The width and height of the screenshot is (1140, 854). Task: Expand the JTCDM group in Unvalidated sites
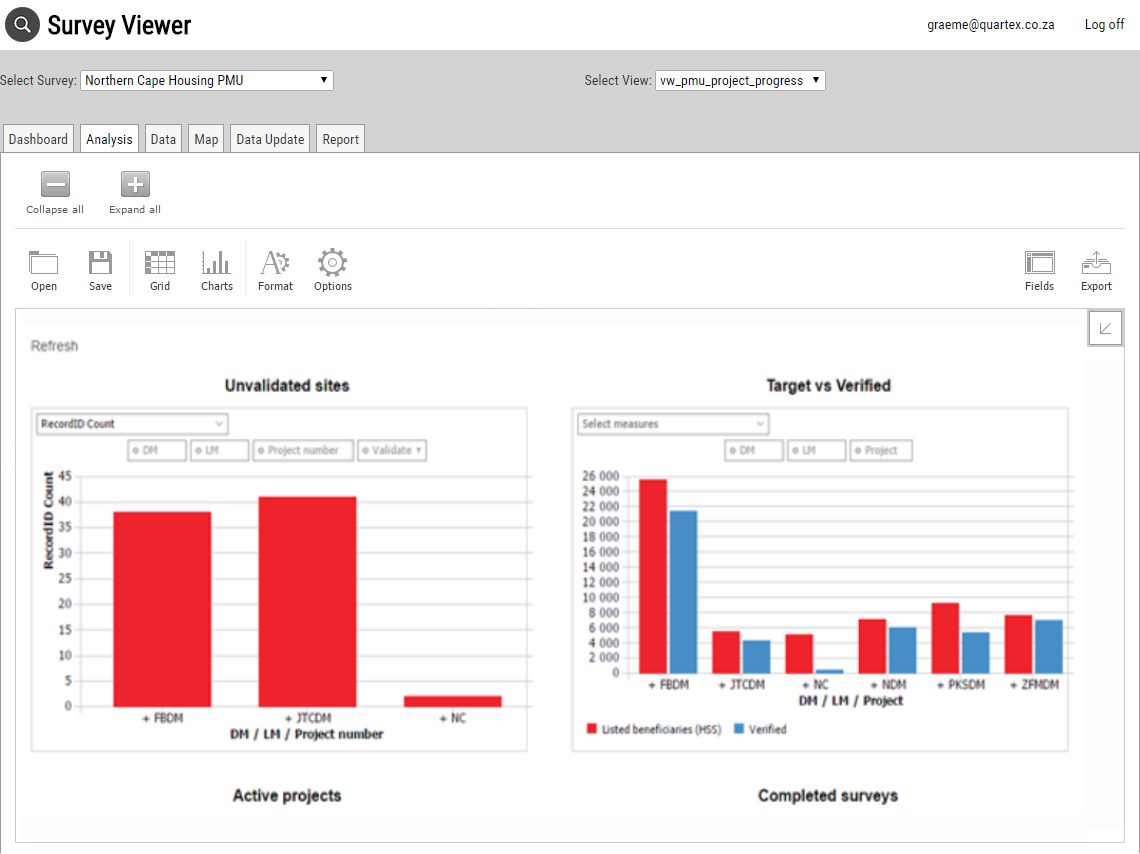(x=308, y=718)
